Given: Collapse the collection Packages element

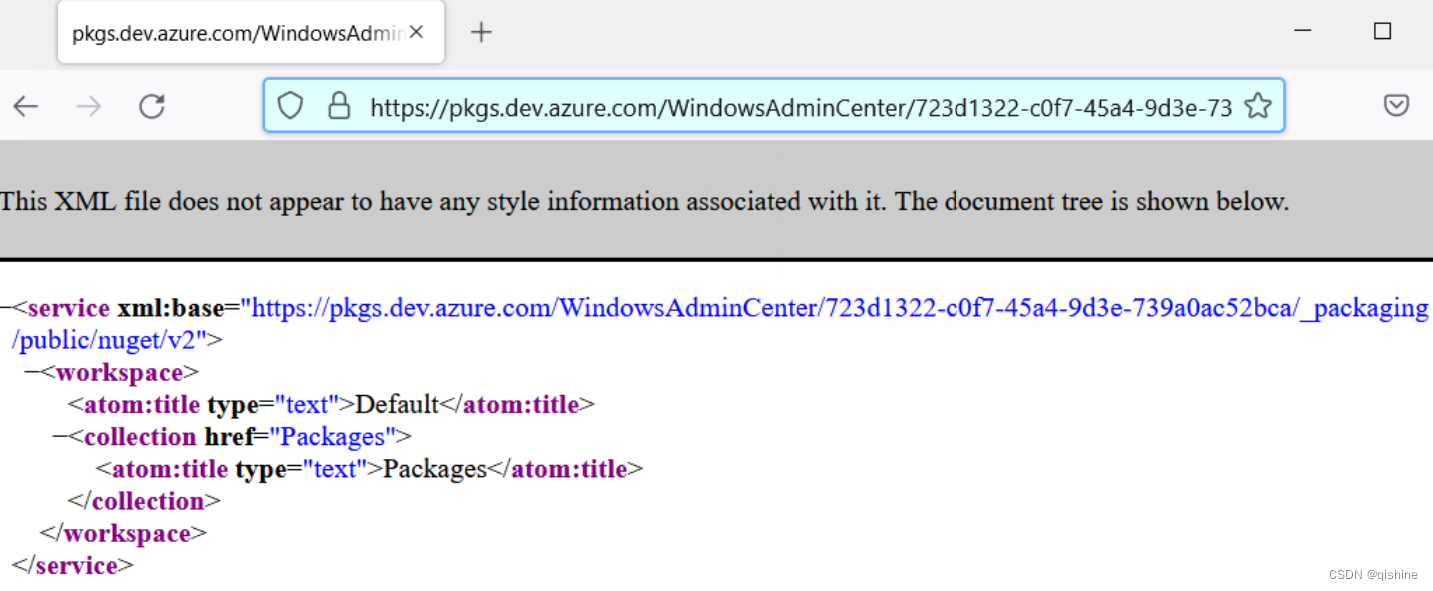Looking at the screenshot, I should [x=58, y=436].
